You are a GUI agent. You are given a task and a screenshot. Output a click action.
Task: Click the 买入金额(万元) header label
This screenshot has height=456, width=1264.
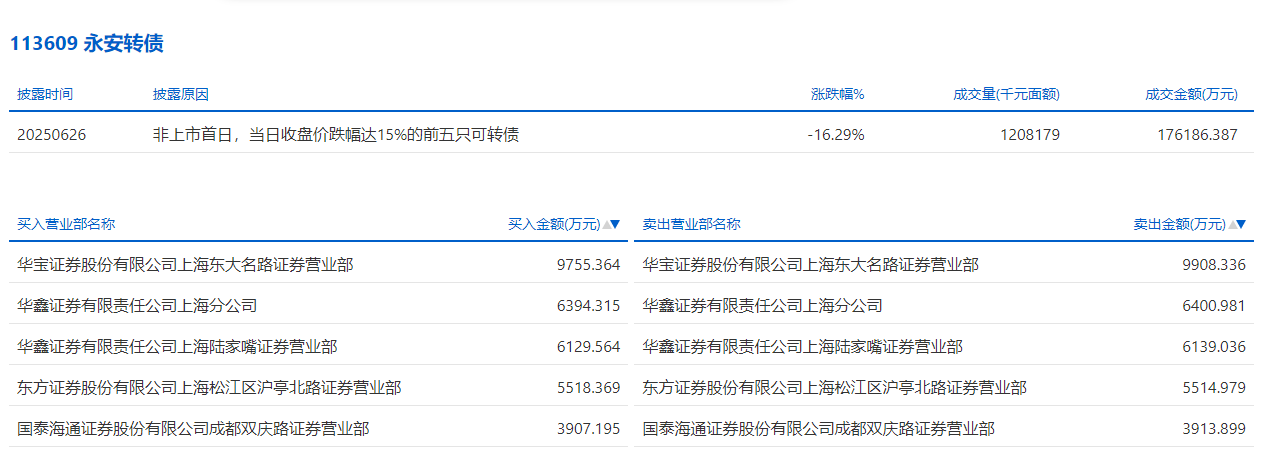click(x=554, y=224)
